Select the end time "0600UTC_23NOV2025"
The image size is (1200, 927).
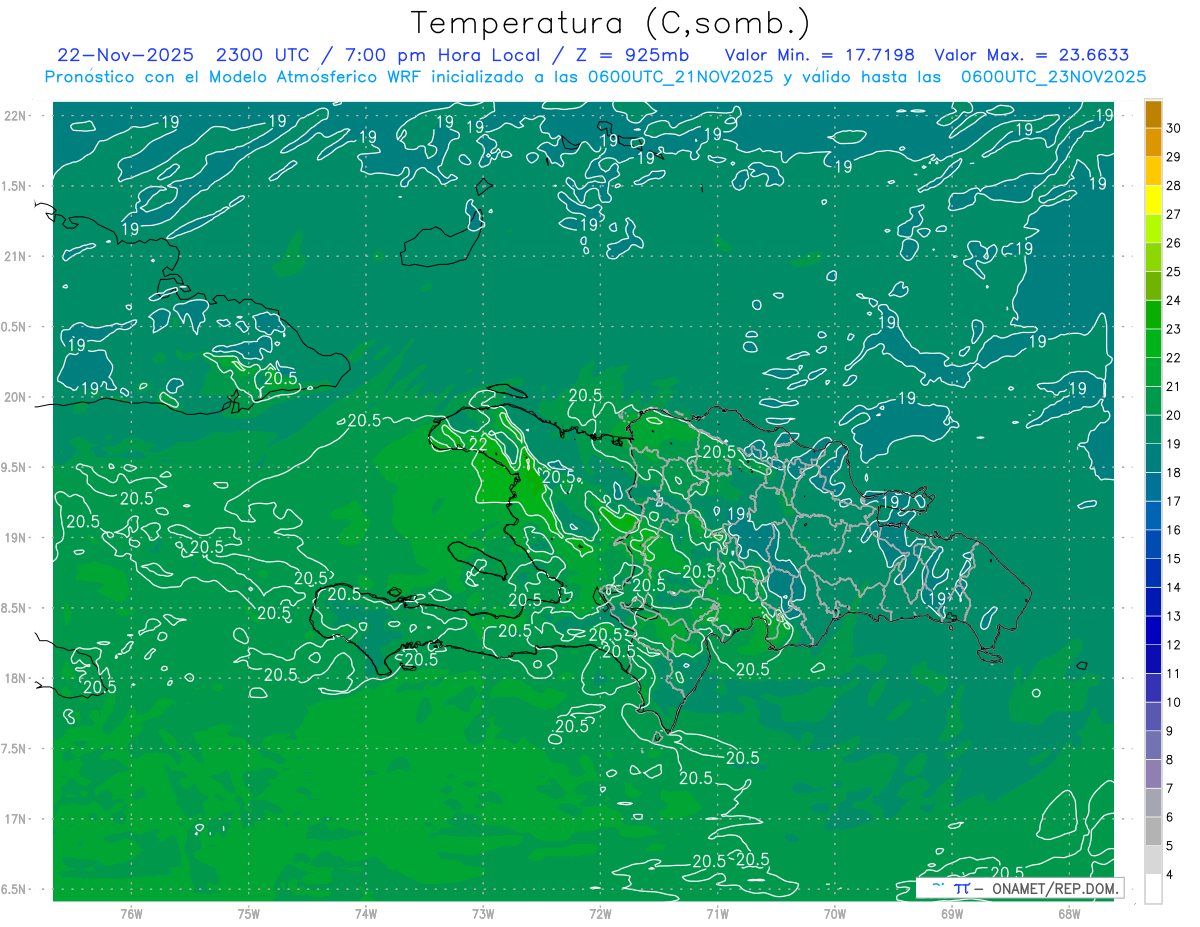pos(1053,76)
